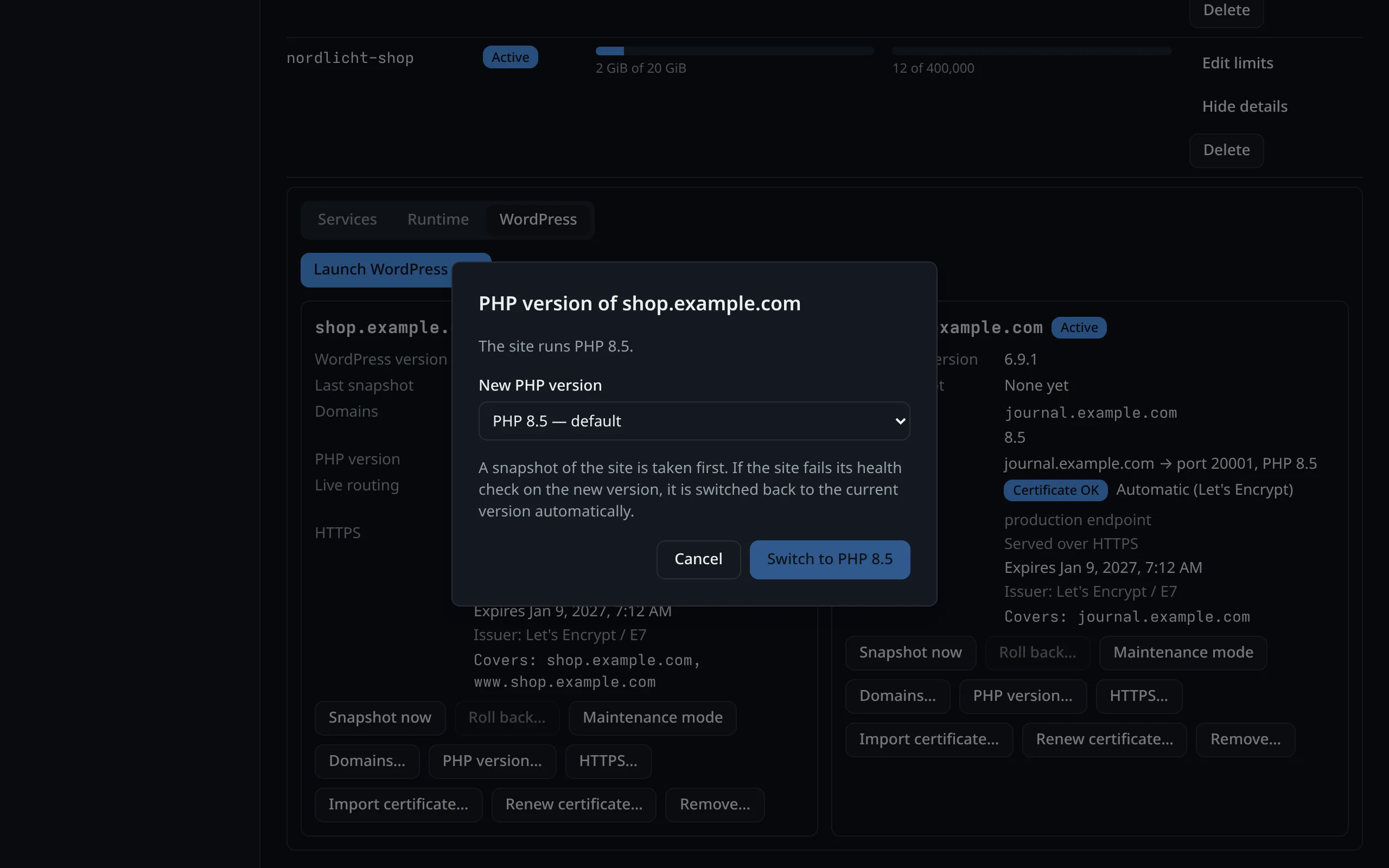Click the topmost cut-off Delete button
The height and width of the screenshot is (868, 1389).
pos(1226,11)
